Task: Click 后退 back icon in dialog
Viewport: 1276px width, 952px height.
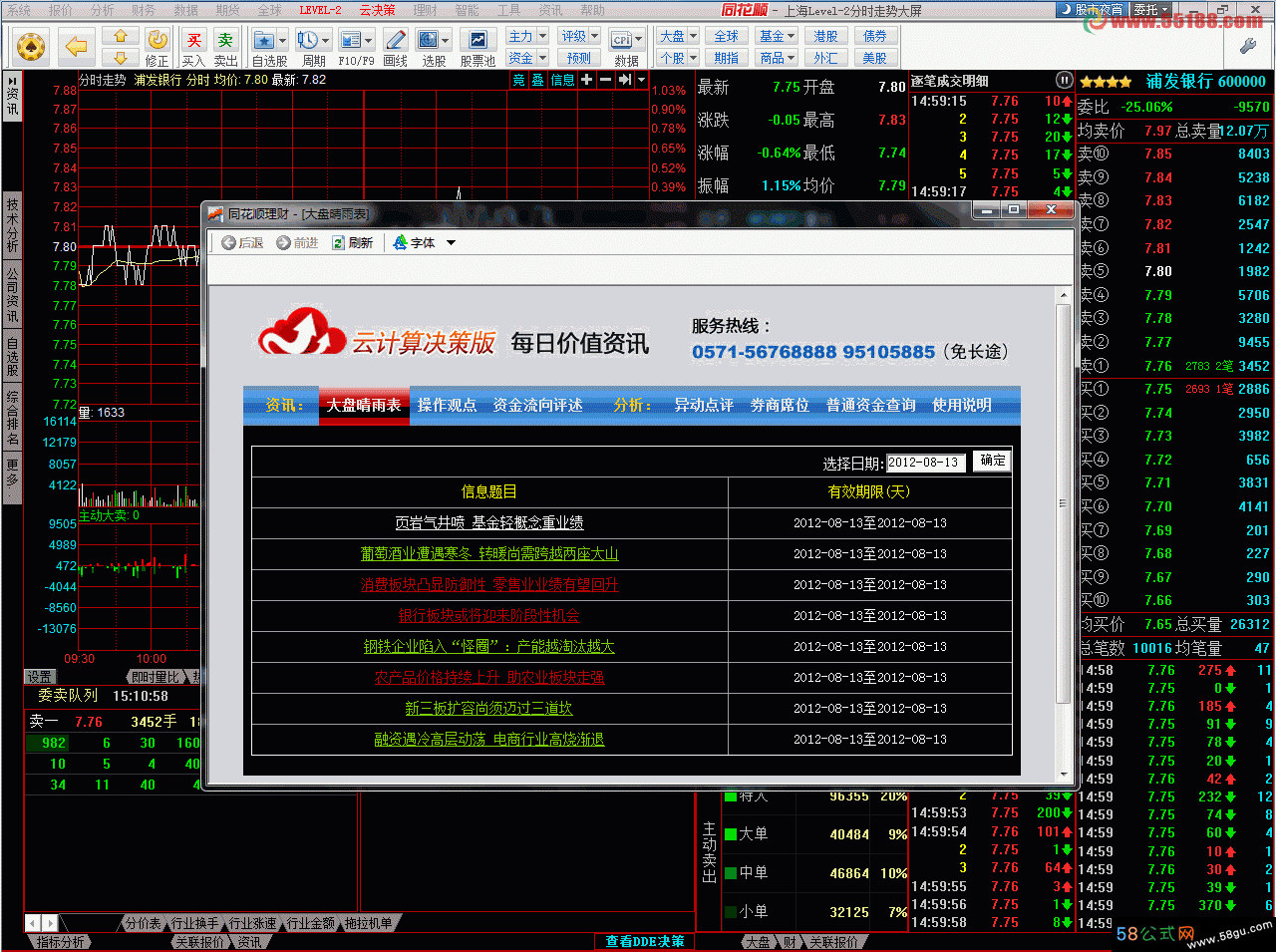Action: click(x=228, y=242)
